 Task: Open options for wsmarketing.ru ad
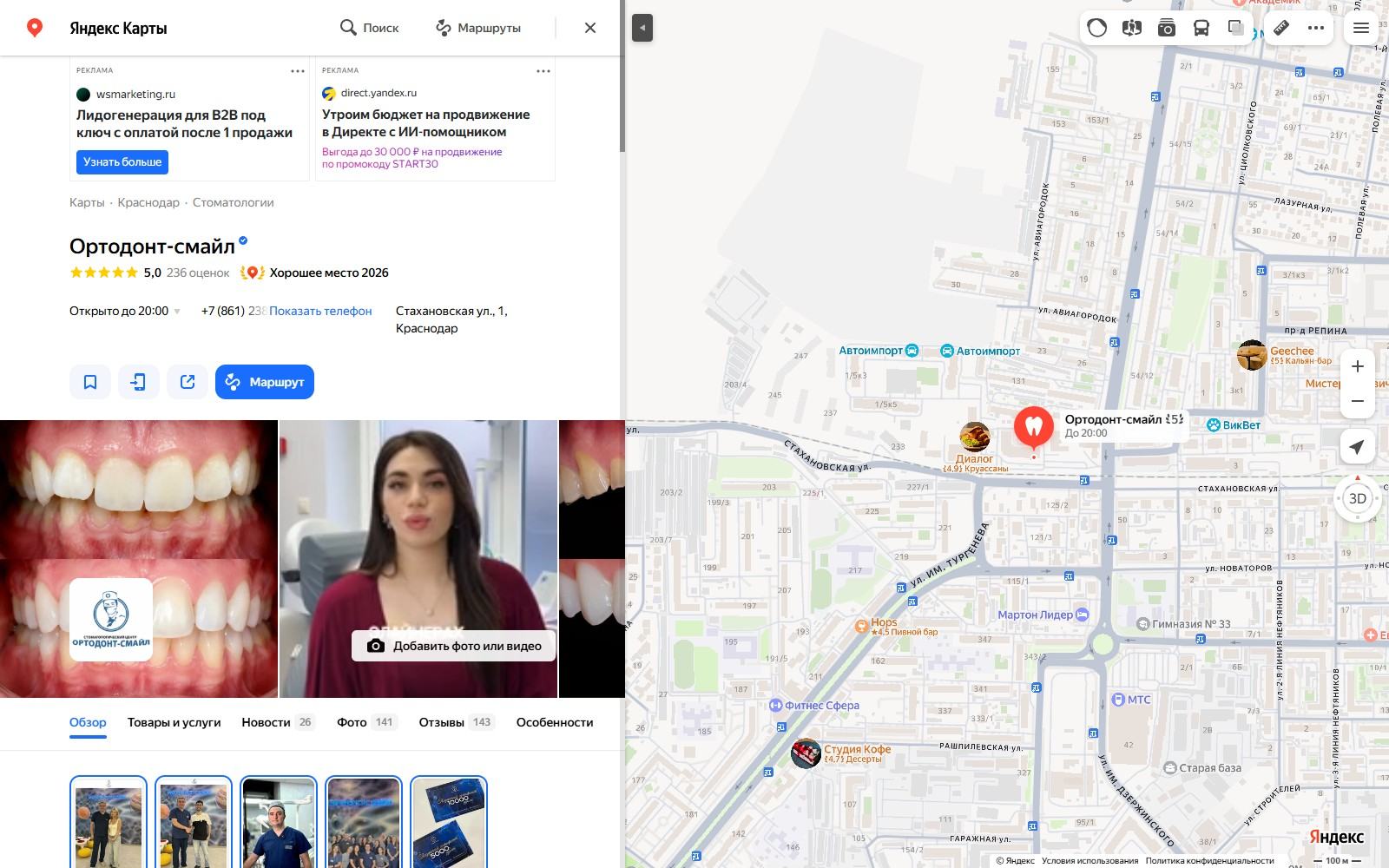pyautogui.click(x=298, y=71)
